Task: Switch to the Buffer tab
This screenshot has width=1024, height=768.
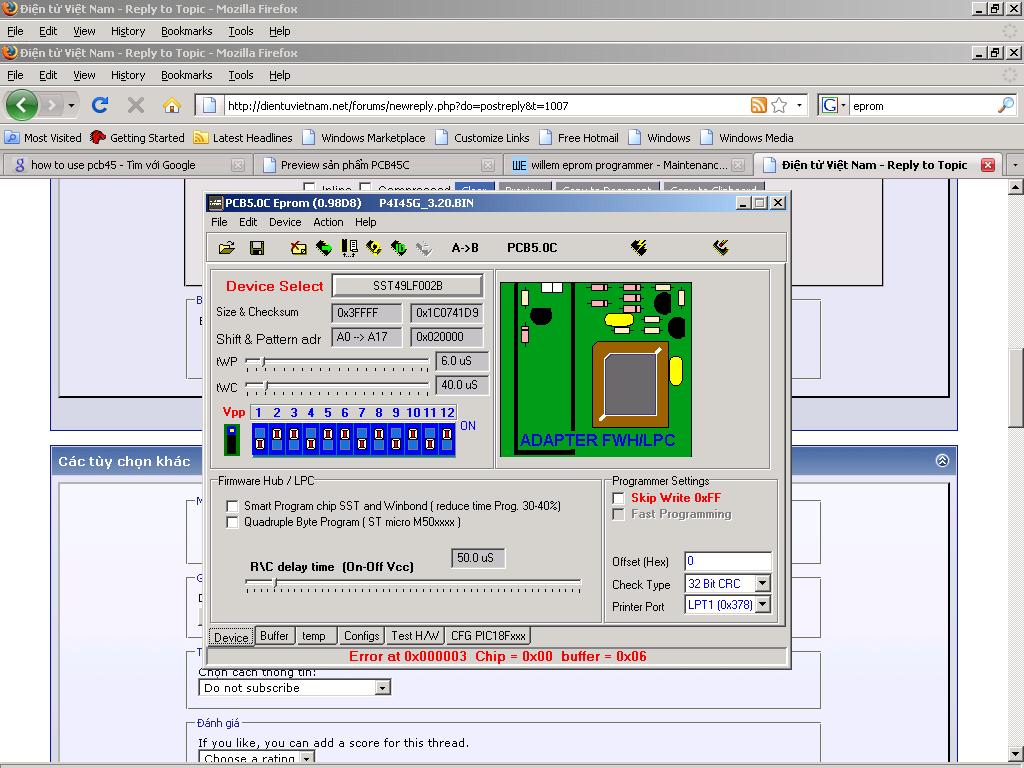Action: (x=274, y=636)
